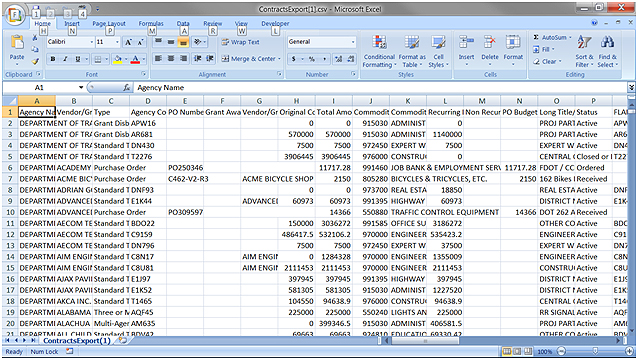
Task: Open the Page Layout ribbon tab
Action: (109, 24)
